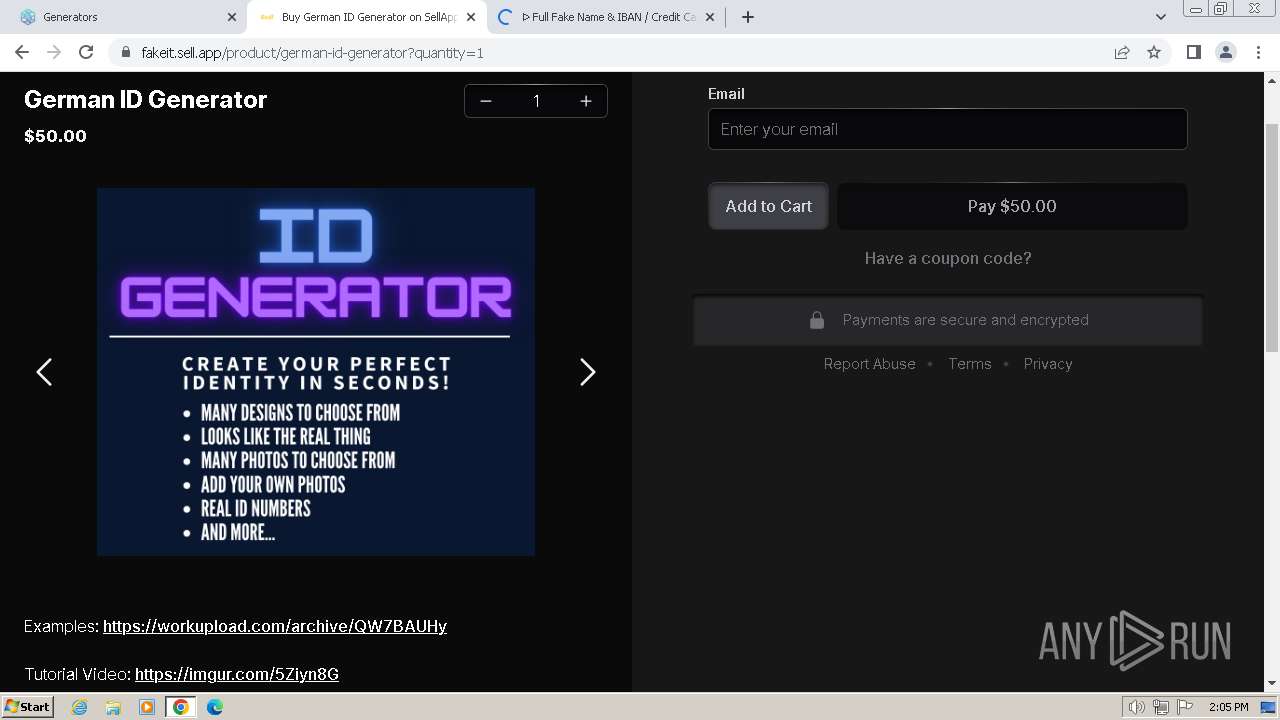Viewport: 1280px width, 720px height.
Task: Close the Full Fake Name tab
Action: (x=710, y=17)
